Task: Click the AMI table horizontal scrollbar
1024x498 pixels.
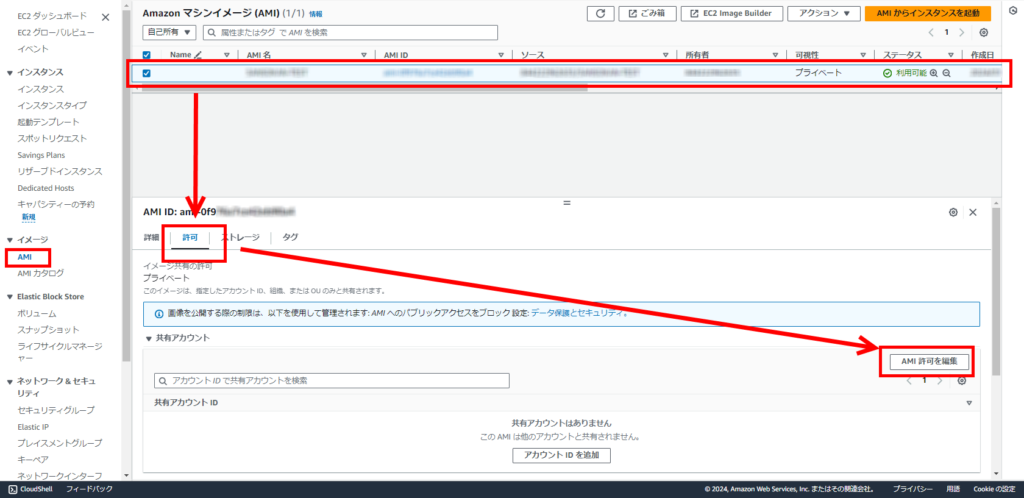Action: coord(365,88)
